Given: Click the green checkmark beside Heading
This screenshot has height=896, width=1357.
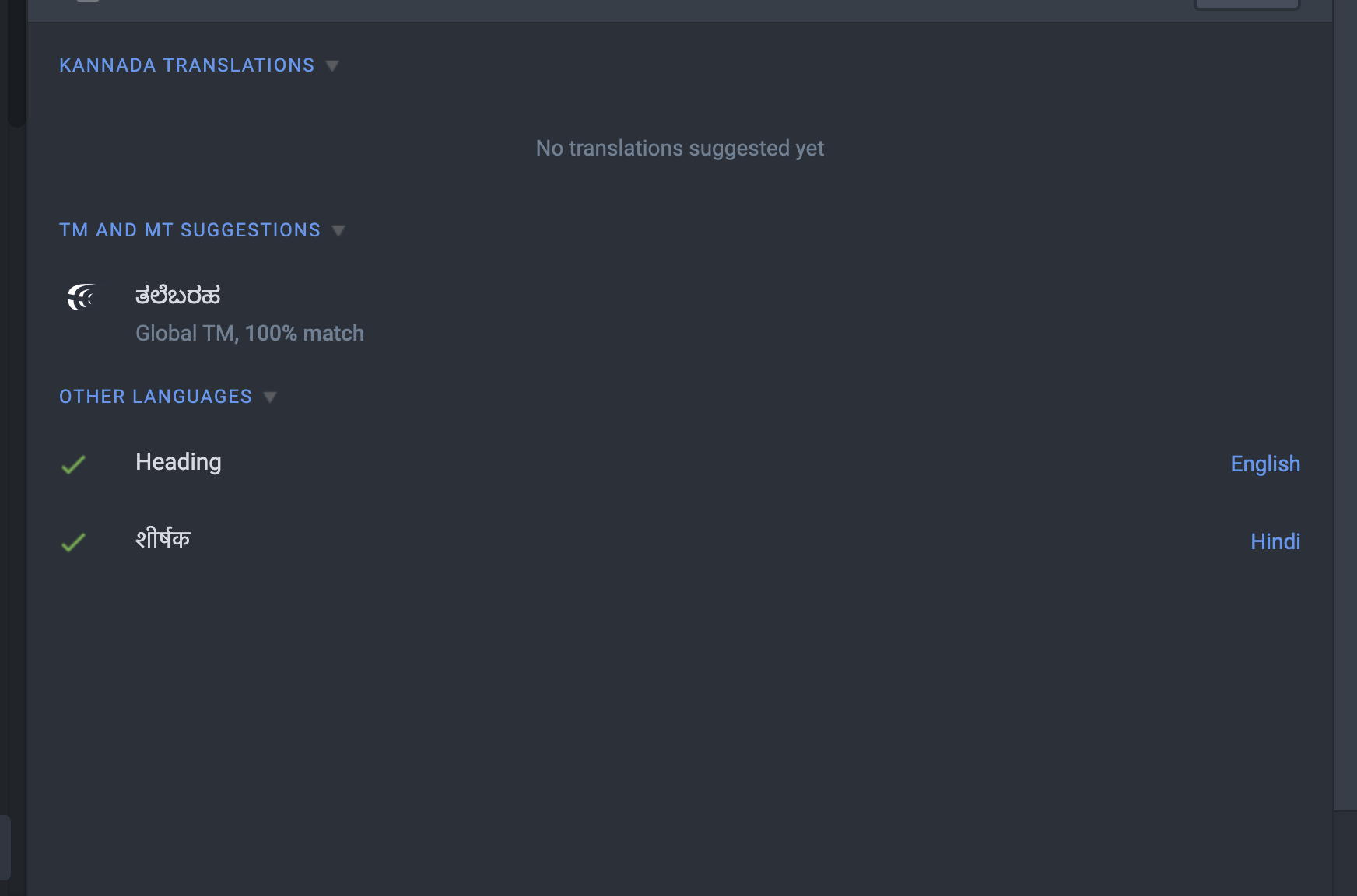Looking at the screenshot, I should click(x=73, y=464).
